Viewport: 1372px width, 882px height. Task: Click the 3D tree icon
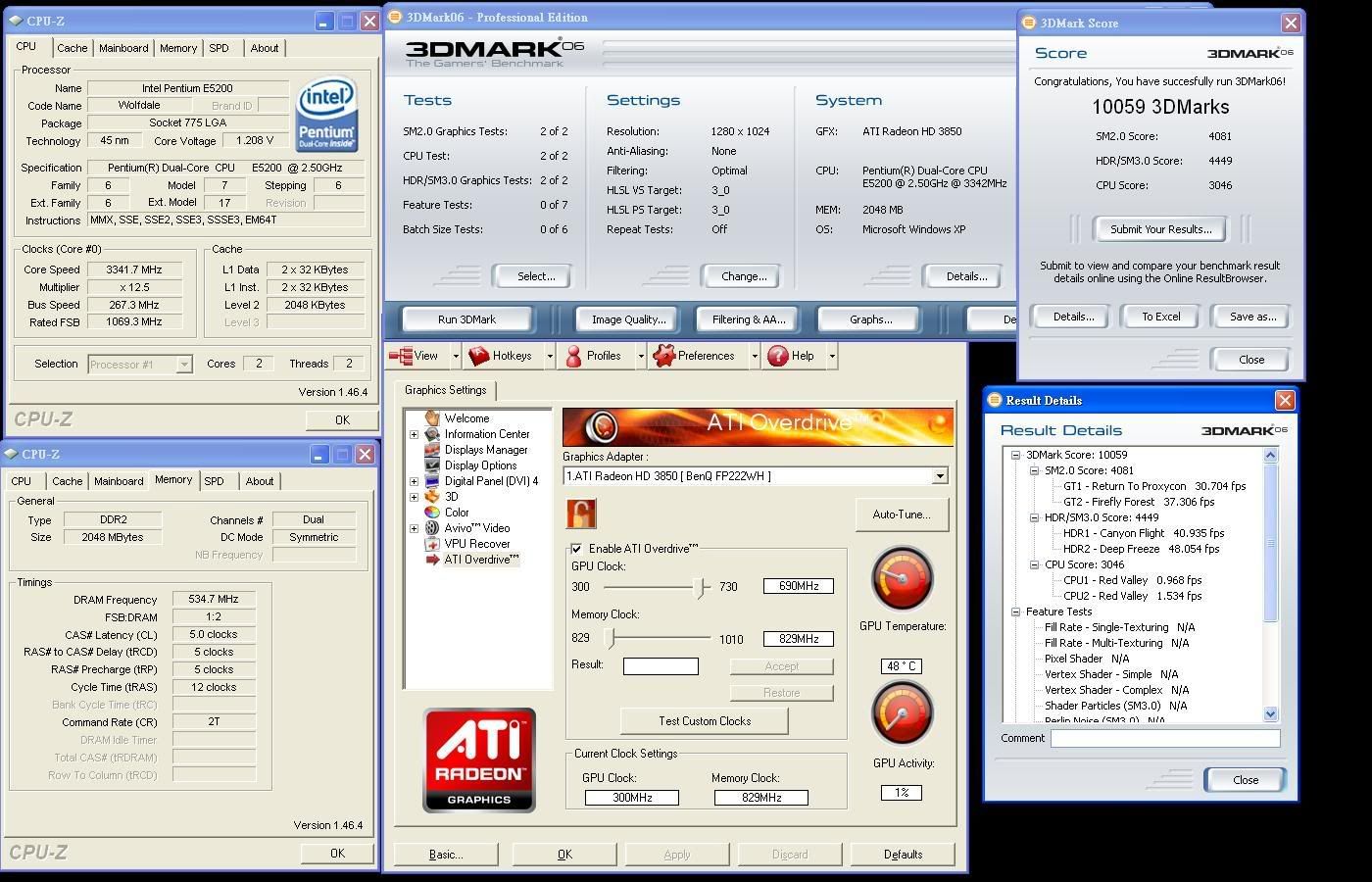point(431,497)
